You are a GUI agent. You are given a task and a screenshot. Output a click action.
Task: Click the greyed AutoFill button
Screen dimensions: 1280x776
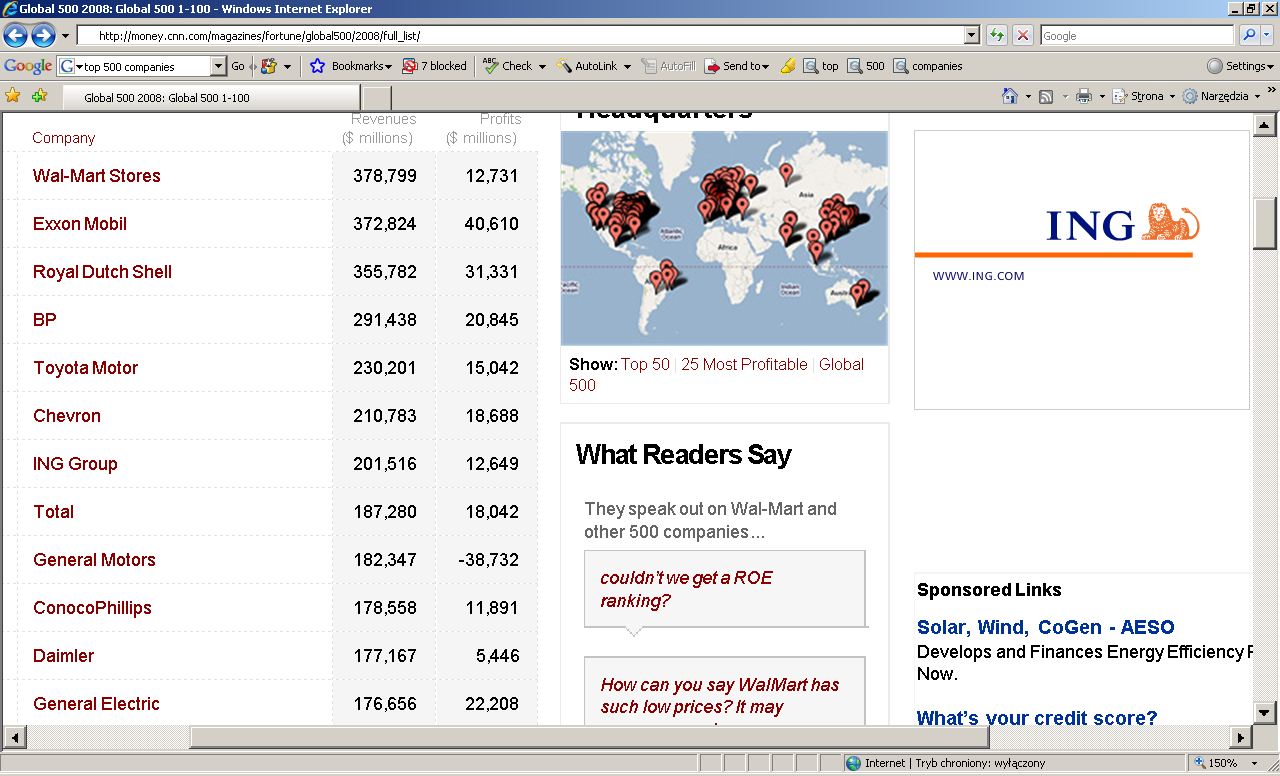click(668, 66)
